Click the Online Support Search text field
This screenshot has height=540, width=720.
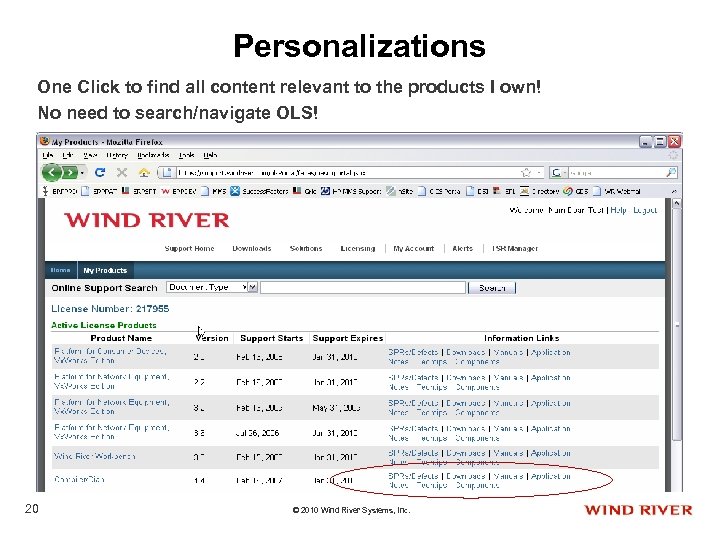tap(363, 287)
